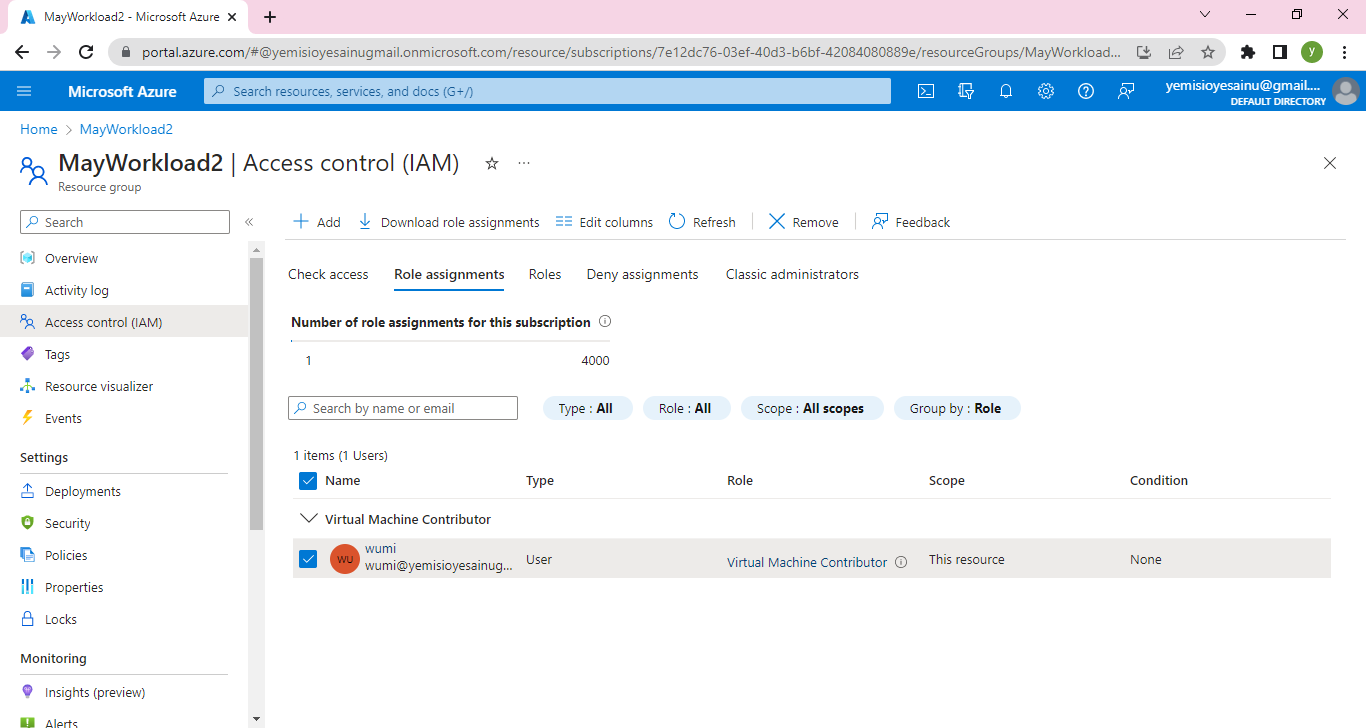Screen dimensions: 1366x728
Task: Uncheck the wumi role assignment row
Action: (308, 559)
